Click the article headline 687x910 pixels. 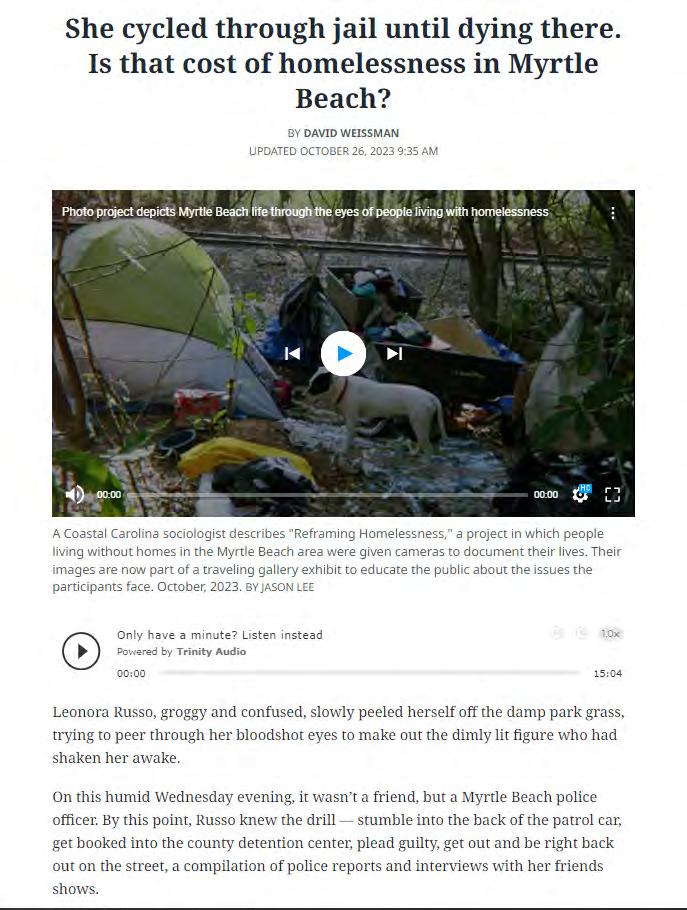pos(343,63)
